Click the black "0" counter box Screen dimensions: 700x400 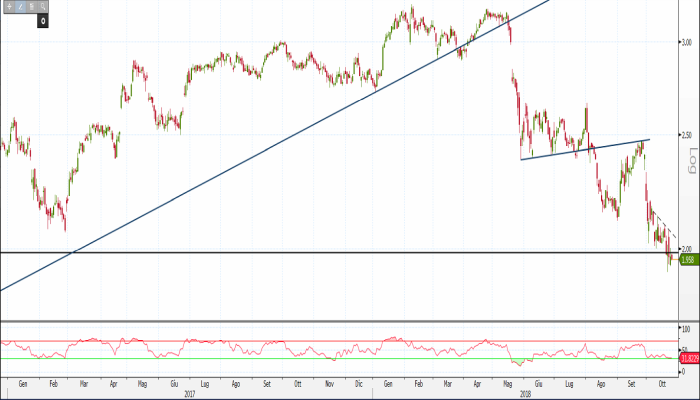[44, 19]
